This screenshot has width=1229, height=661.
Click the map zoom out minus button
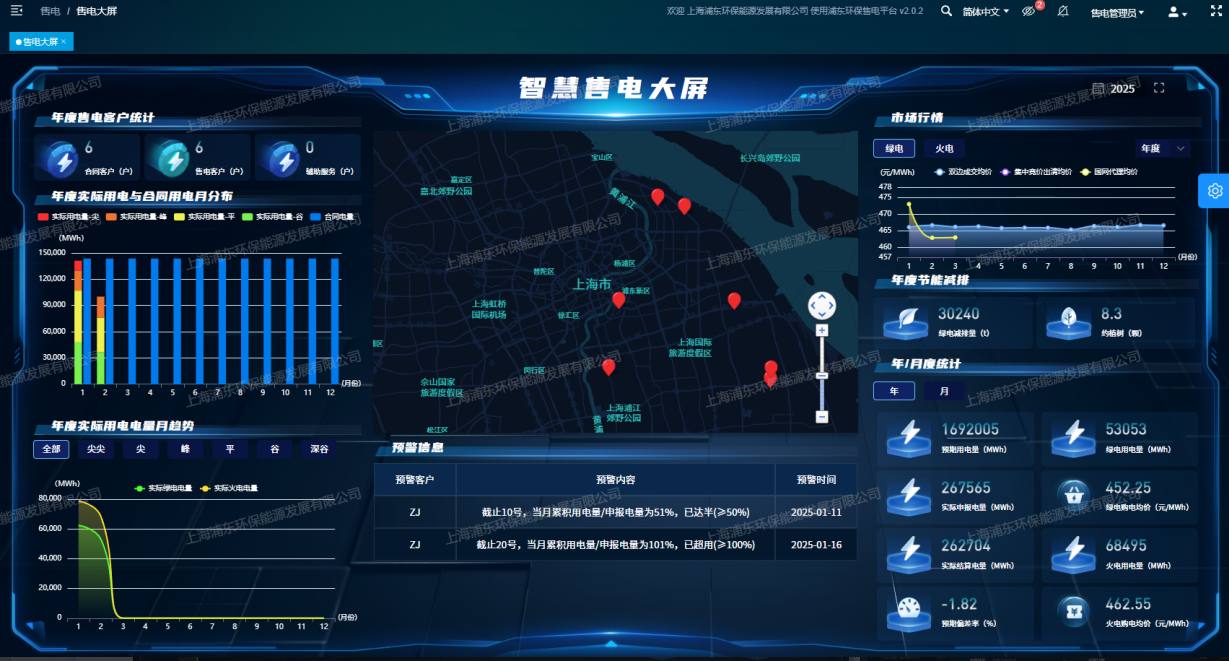[822, 416]
